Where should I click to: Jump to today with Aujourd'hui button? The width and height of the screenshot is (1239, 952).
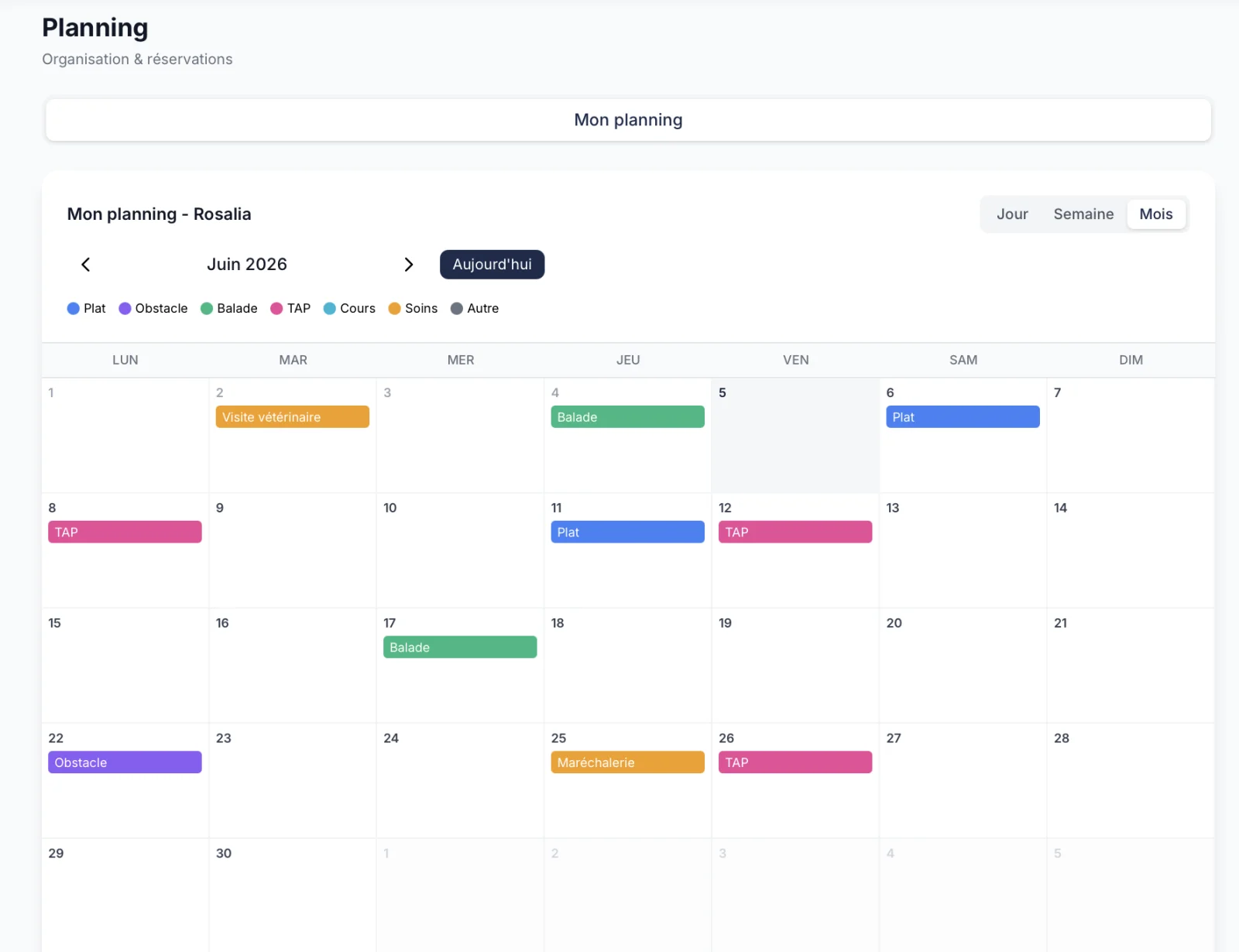[492, 265]
